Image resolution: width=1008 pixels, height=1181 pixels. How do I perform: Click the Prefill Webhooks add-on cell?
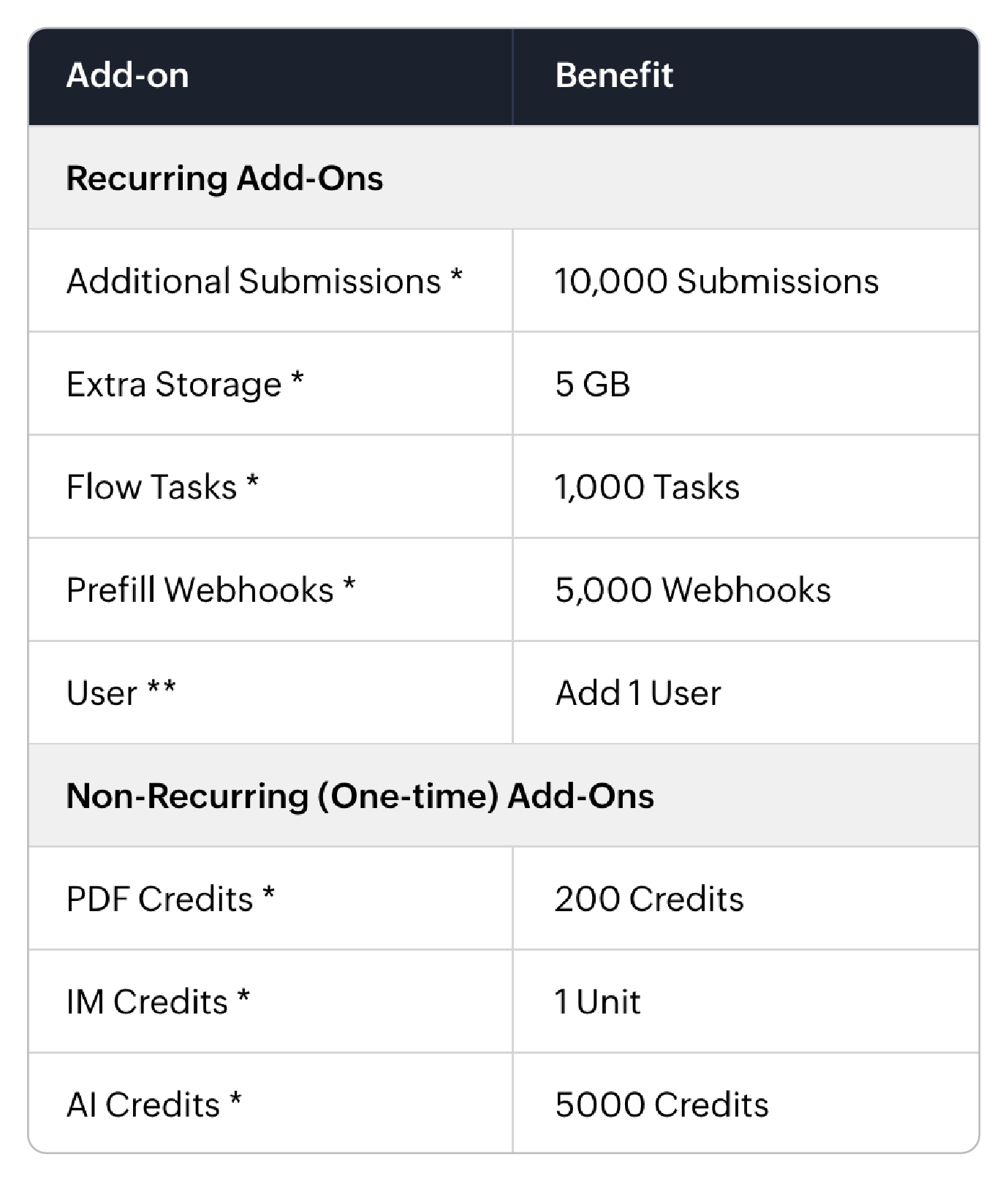pyautogui.click(x=211, y=590)
